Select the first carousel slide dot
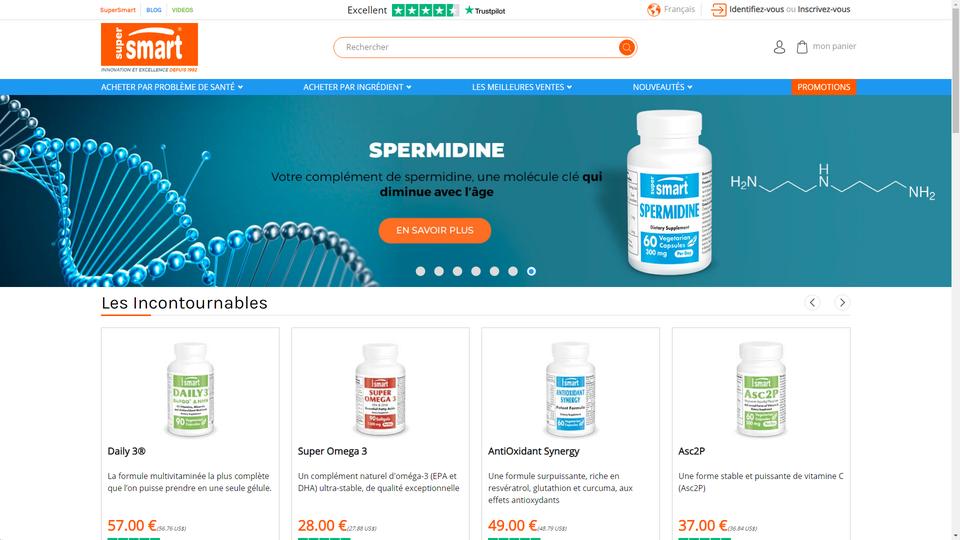 point(421,271)
